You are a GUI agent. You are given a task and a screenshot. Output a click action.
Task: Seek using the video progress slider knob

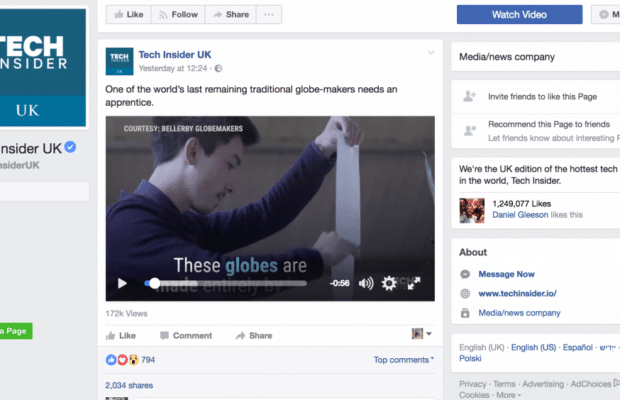click(155, 283)
